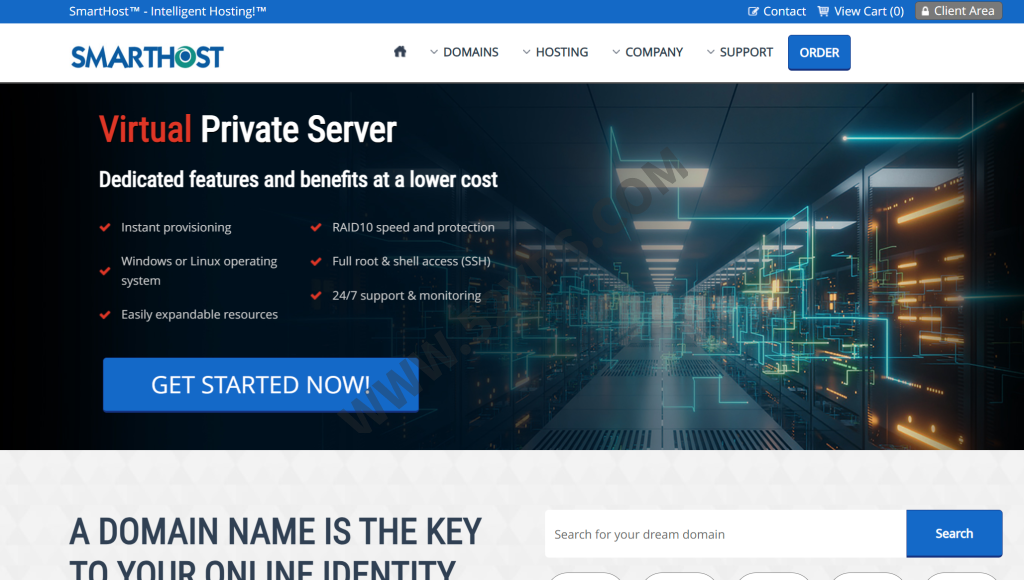This screenshot has height=580, width=1024.
Task: Click 'Full root & shell access (SSH)' text
Action: 411,261
